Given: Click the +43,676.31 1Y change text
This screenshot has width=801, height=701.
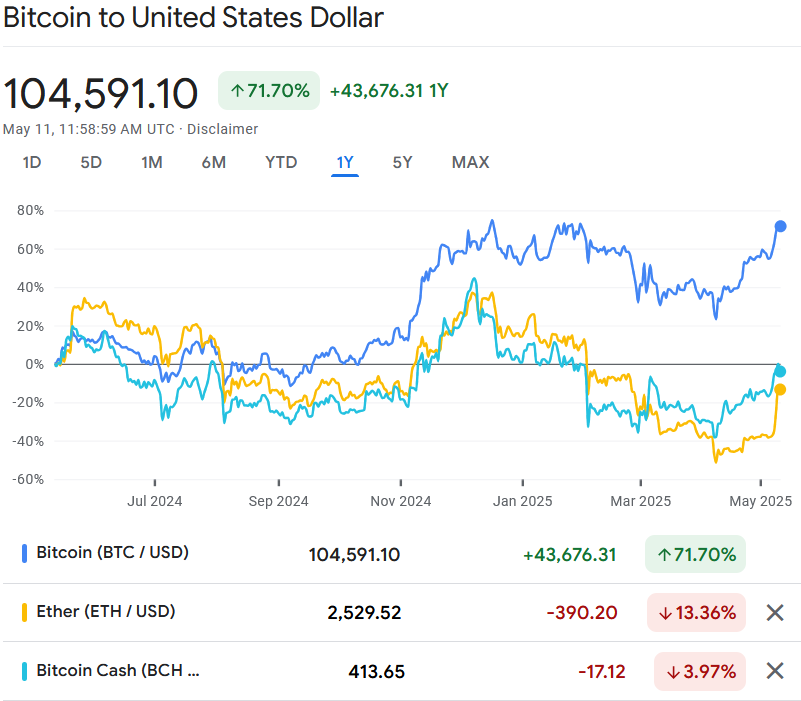Looking at the screenshot, I should point(389,91).
